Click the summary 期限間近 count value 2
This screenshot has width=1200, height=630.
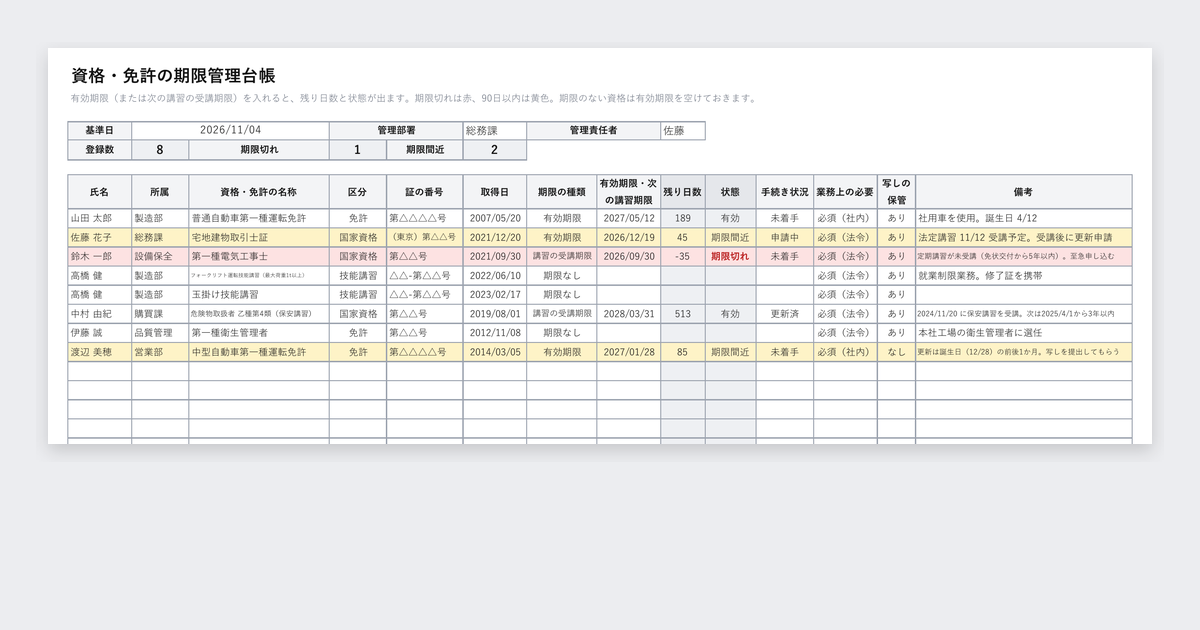(494, 150)
